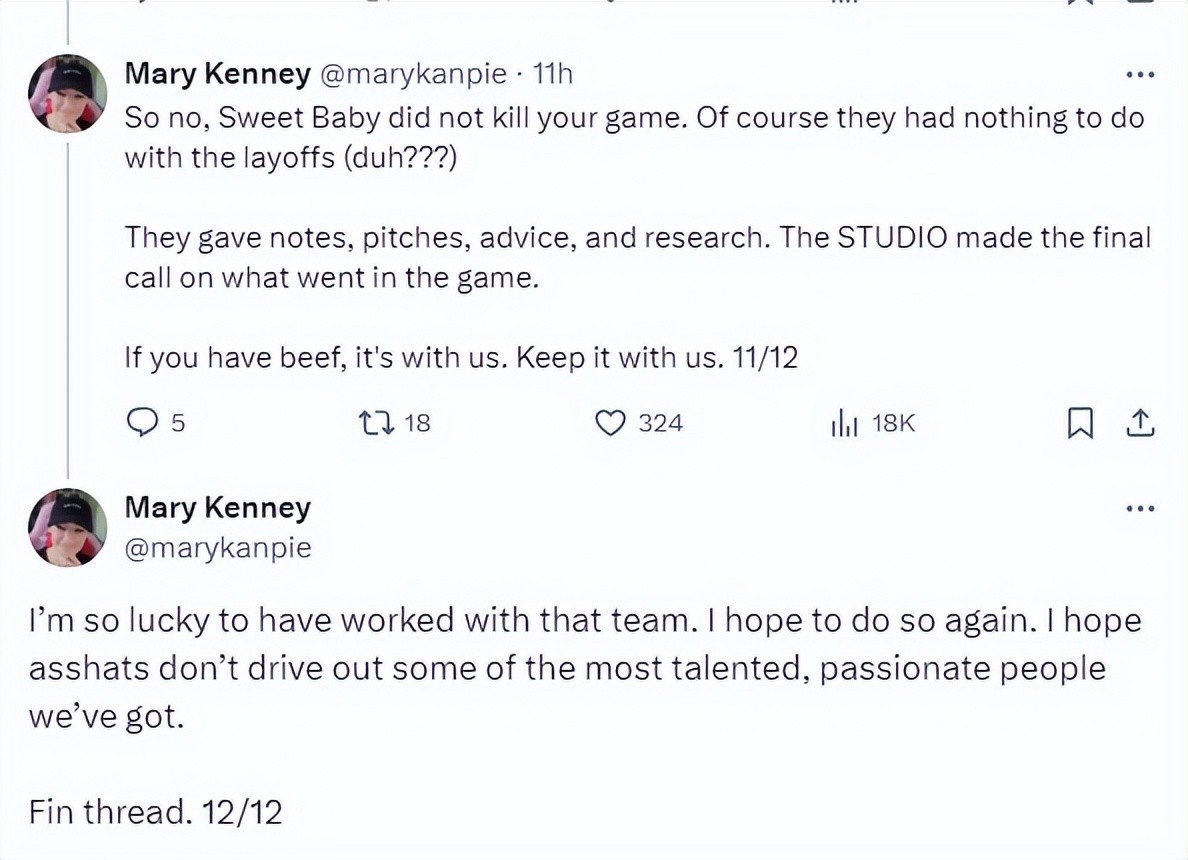Click the profile avatar on the 12/12 tweet
This screenshot has width=1188, height=860.
click(68, 527)
